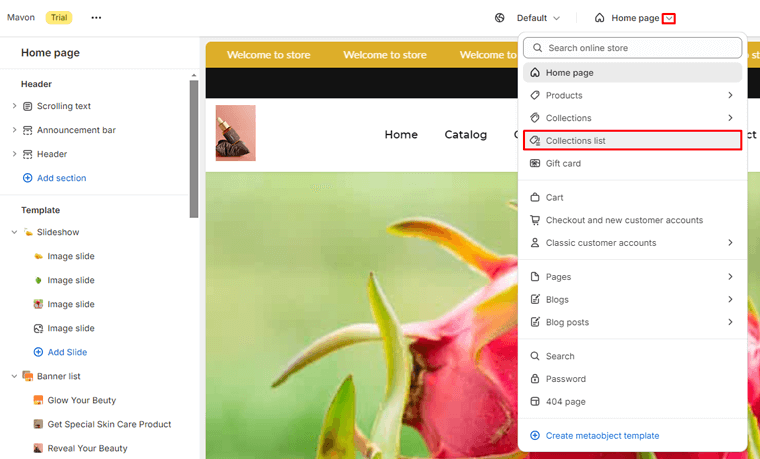Type in the Search online store field
Viewport: 760px width, 459px height.
pyautogui.click(x=640, y=48)
